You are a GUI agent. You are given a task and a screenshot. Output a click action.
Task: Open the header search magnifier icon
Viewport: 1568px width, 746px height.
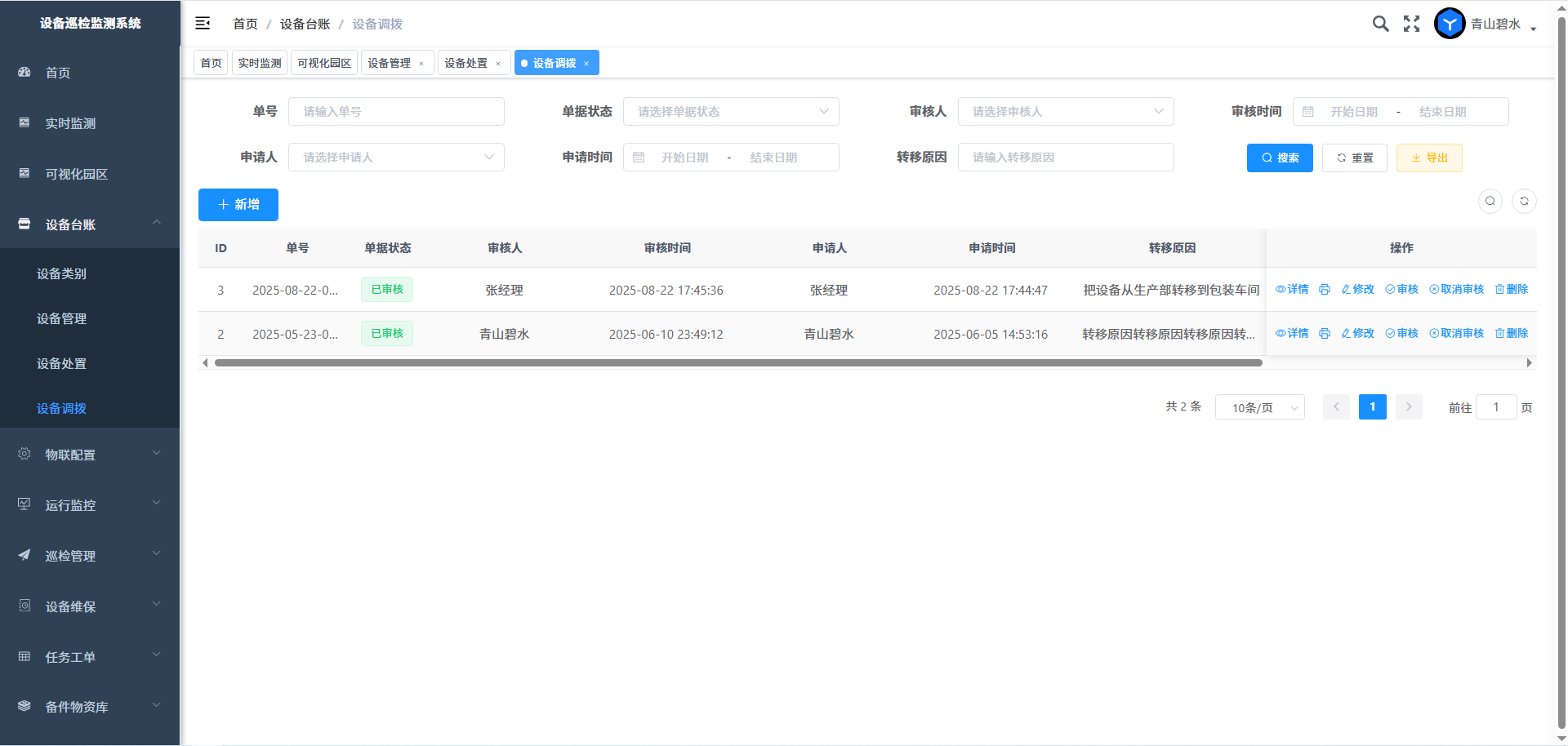tap(1380, 24)
